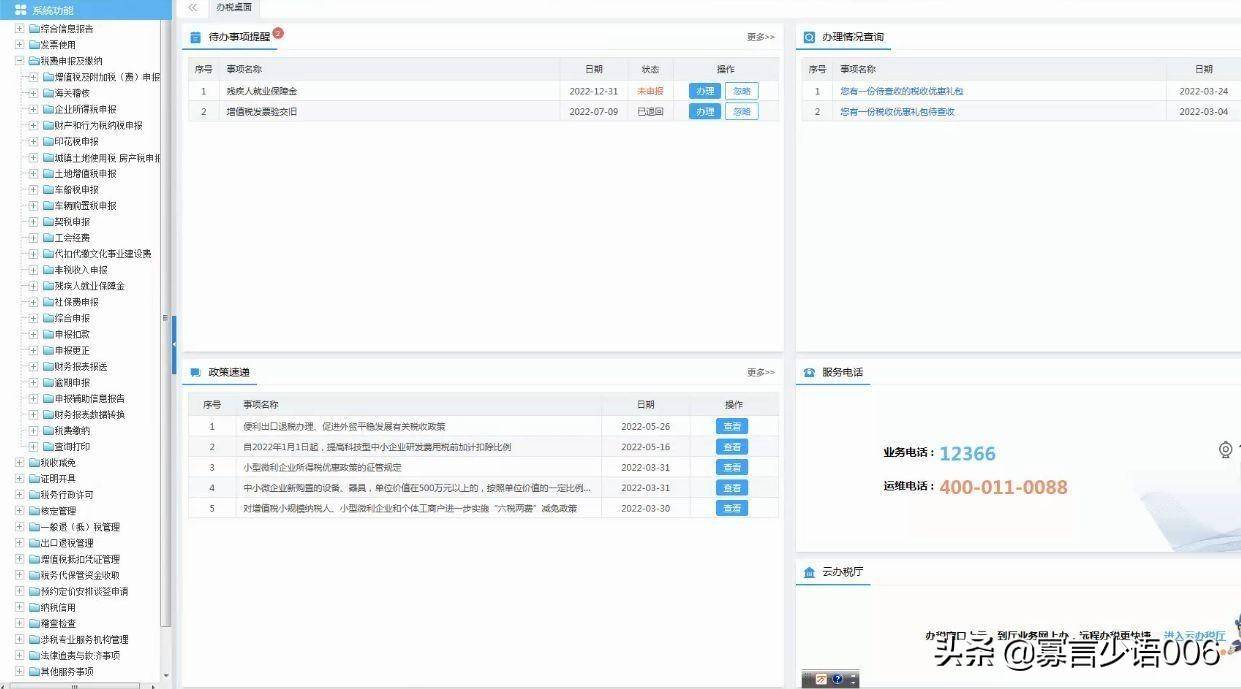This screenshot has height=689, width=1241.
Task: Click the folder icon of 出口退税管理
Action: (34, 543)
